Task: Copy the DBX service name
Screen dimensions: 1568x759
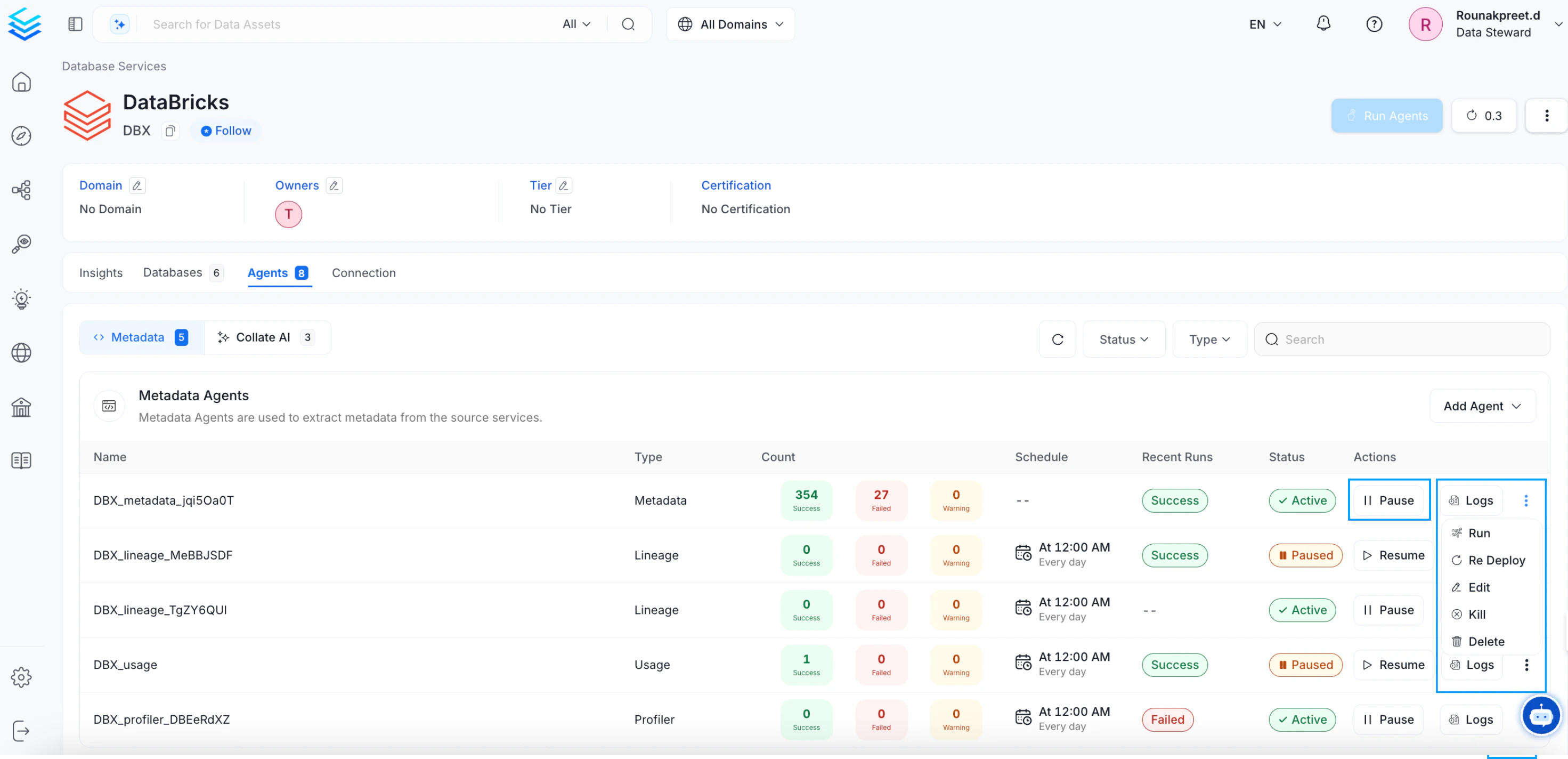Action: pyautogui.click(x=170, y=131)
